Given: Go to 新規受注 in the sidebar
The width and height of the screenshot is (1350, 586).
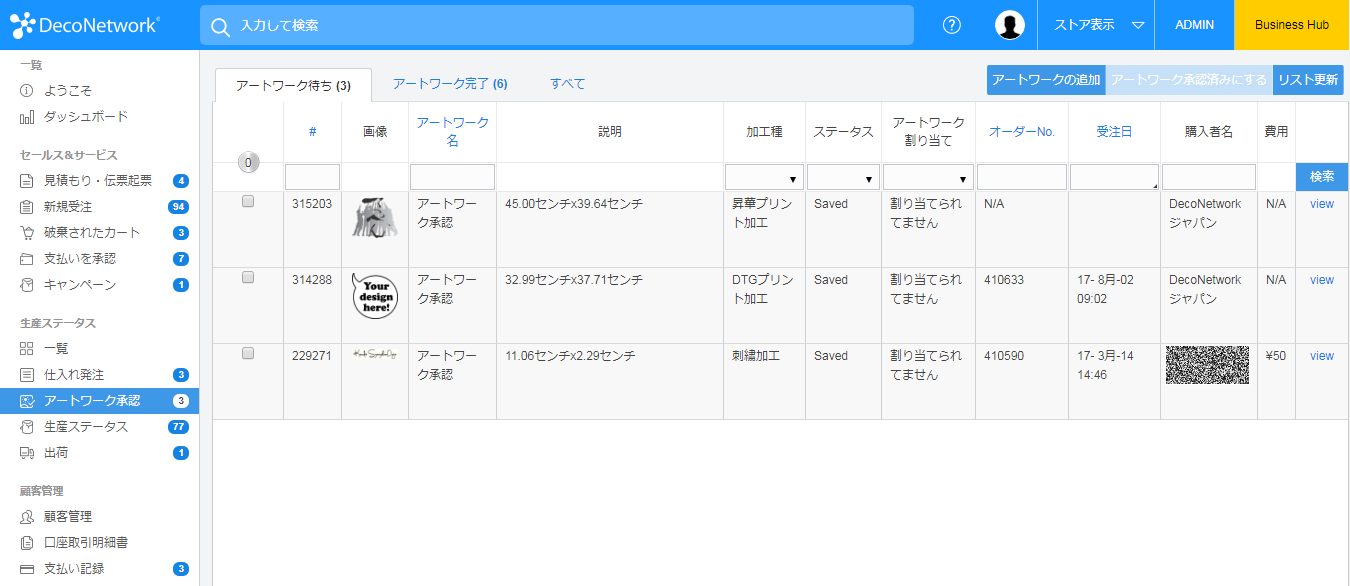Looking at the screenshot, I should click(68, 207).
